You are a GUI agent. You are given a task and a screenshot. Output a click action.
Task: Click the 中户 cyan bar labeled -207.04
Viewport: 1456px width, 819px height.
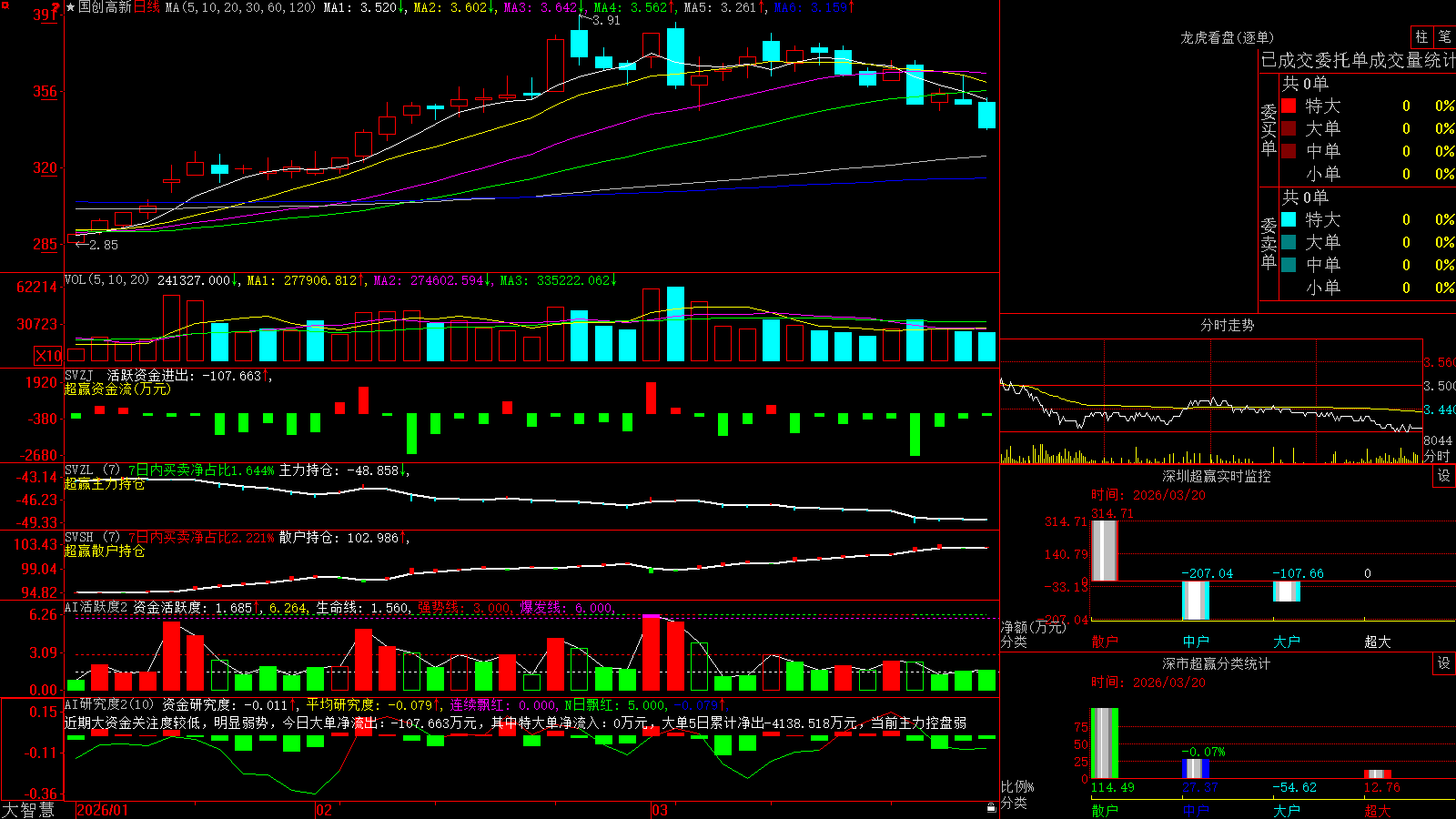pyautogui.click(x=1196, y=601)
